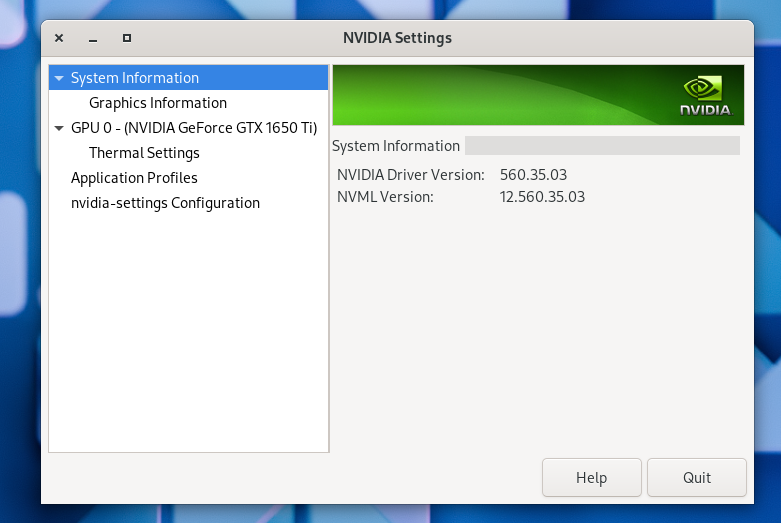
Task: Quit the NVIDIA Settings application
Action: pos(696,478)
